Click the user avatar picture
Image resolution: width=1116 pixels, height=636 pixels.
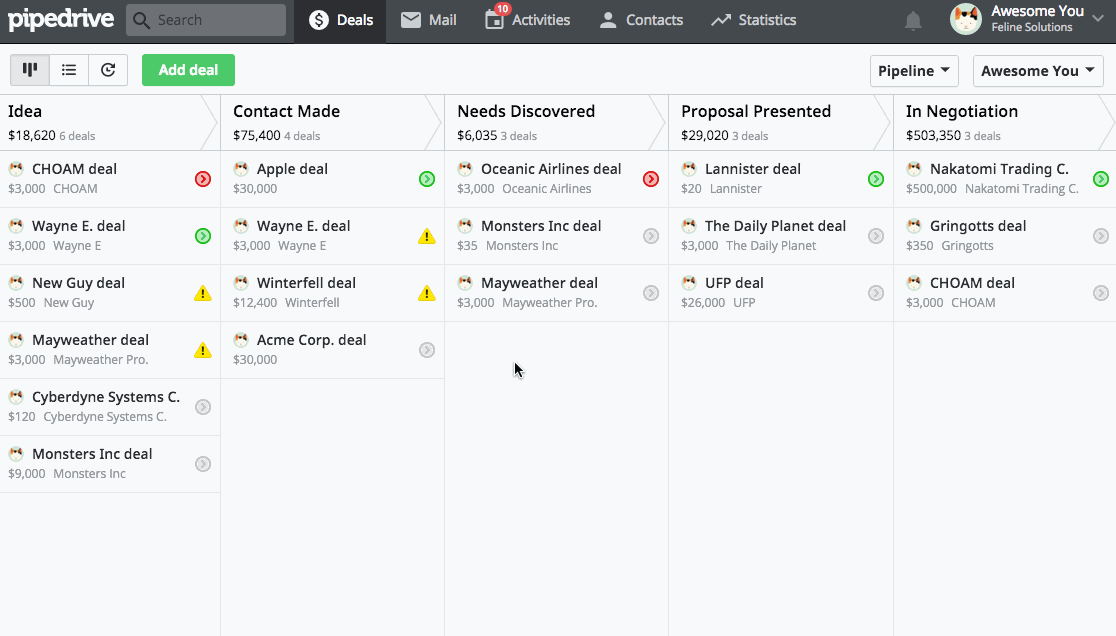(966, 19)
